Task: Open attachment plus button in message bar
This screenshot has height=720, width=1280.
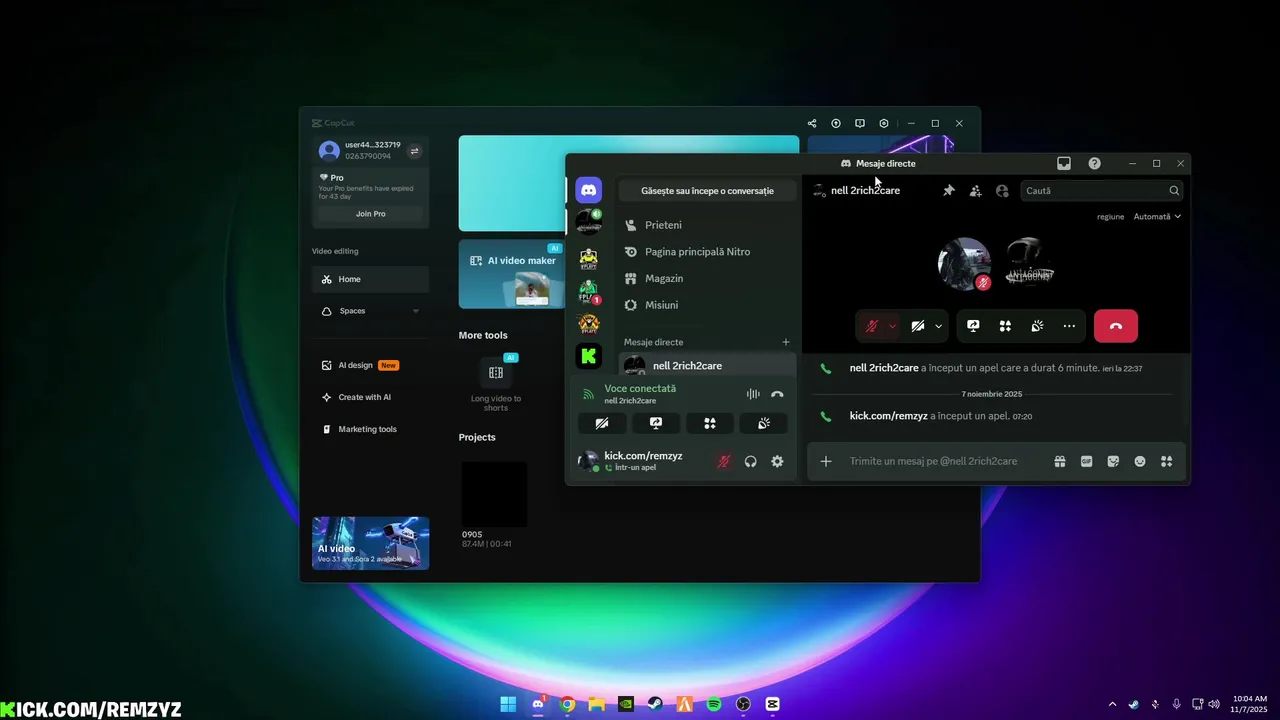Action: click(826, 461)
